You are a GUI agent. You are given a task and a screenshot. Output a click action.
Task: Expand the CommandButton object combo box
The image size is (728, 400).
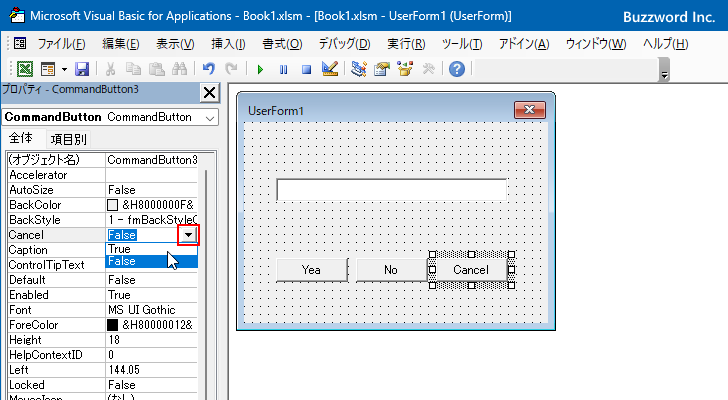[210, 117]
